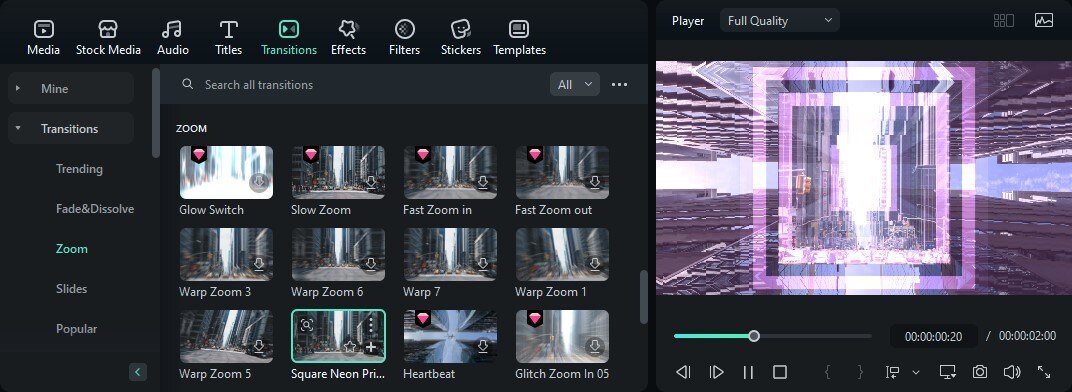
Task: Open the Stock Media tab
Action: pos(108,38)
